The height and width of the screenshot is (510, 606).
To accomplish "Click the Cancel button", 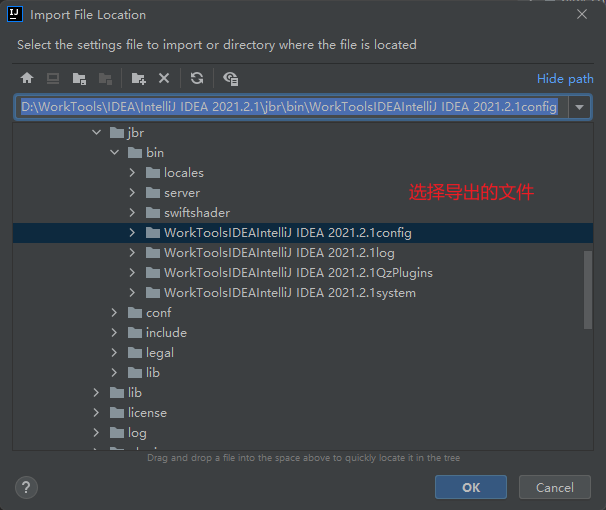I will pos(555,487).
